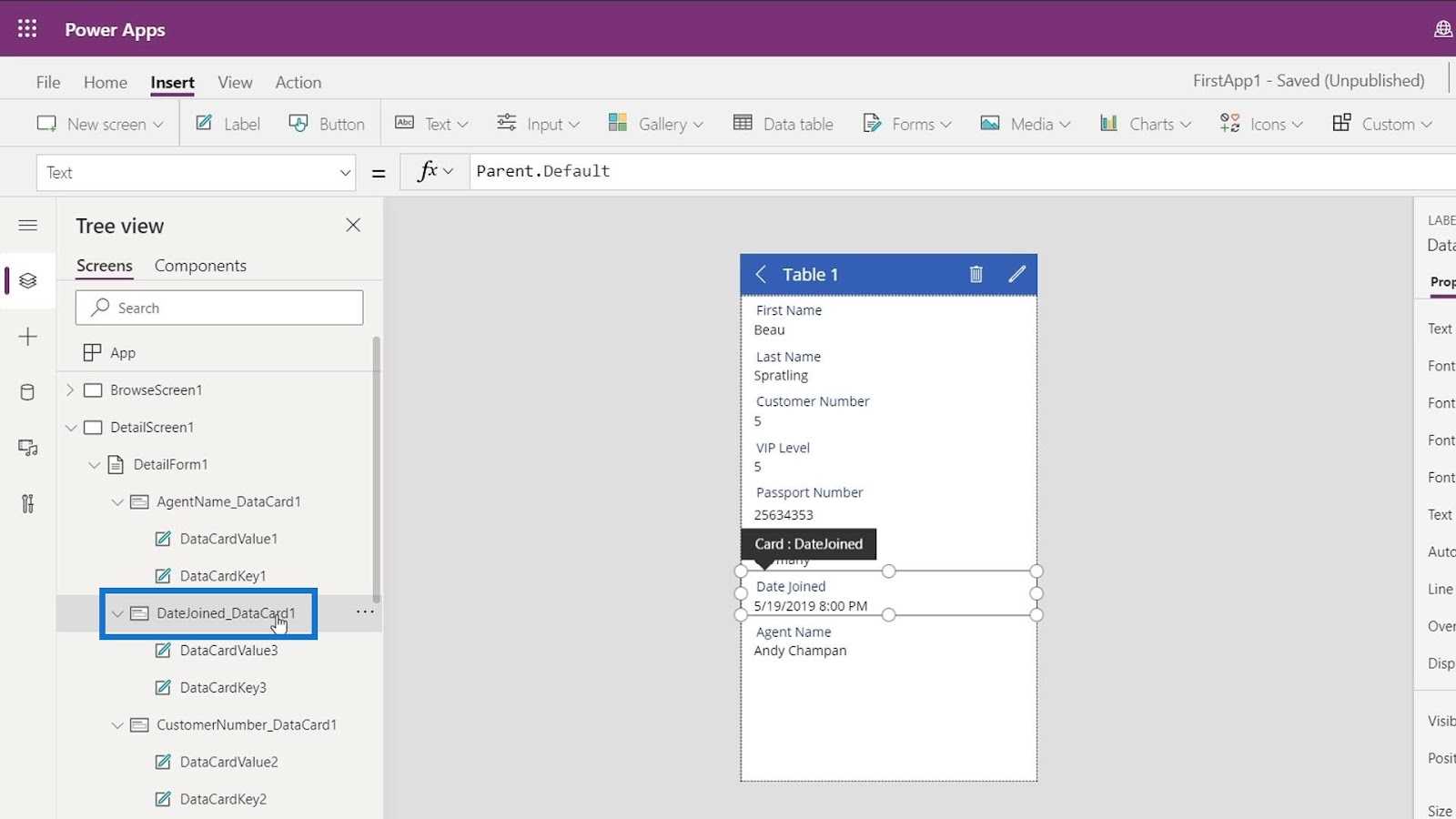
Task: Select the Date Joined value 5/19/2019 8:00 PM
Action: (x=811, y=606)
